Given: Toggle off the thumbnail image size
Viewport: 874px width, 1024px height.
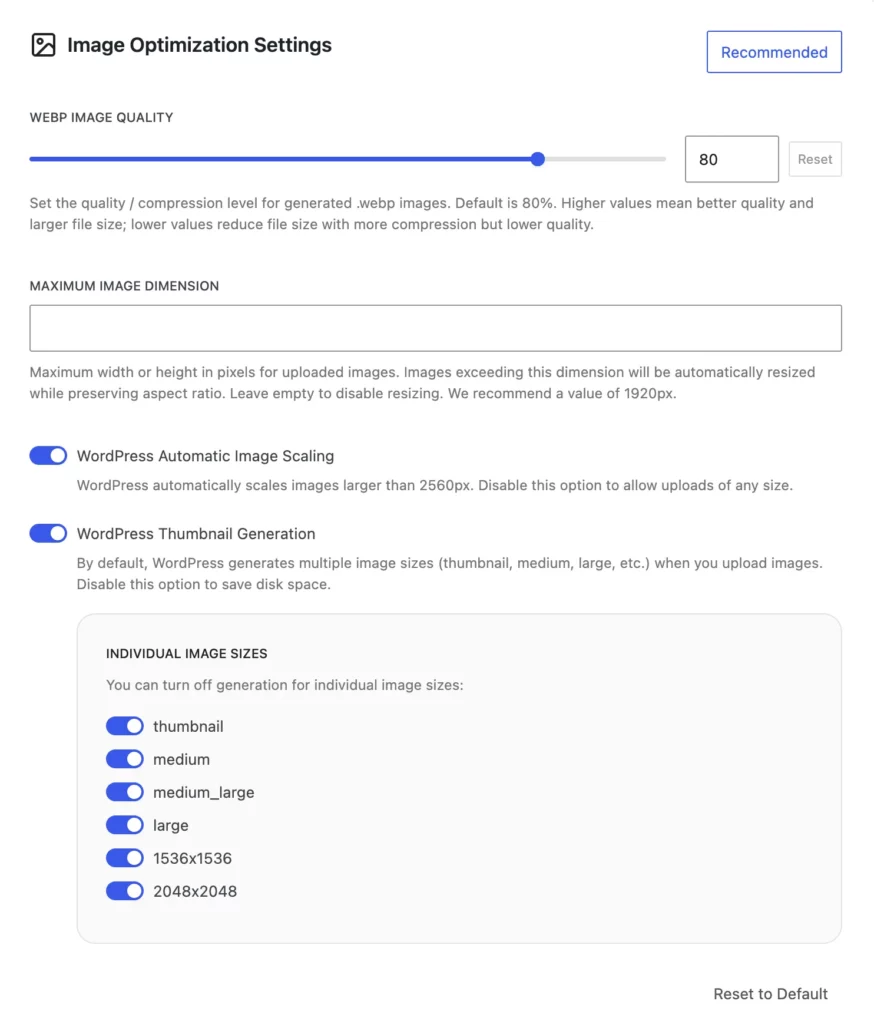Looking at the screenshot, I should (125, 726).
